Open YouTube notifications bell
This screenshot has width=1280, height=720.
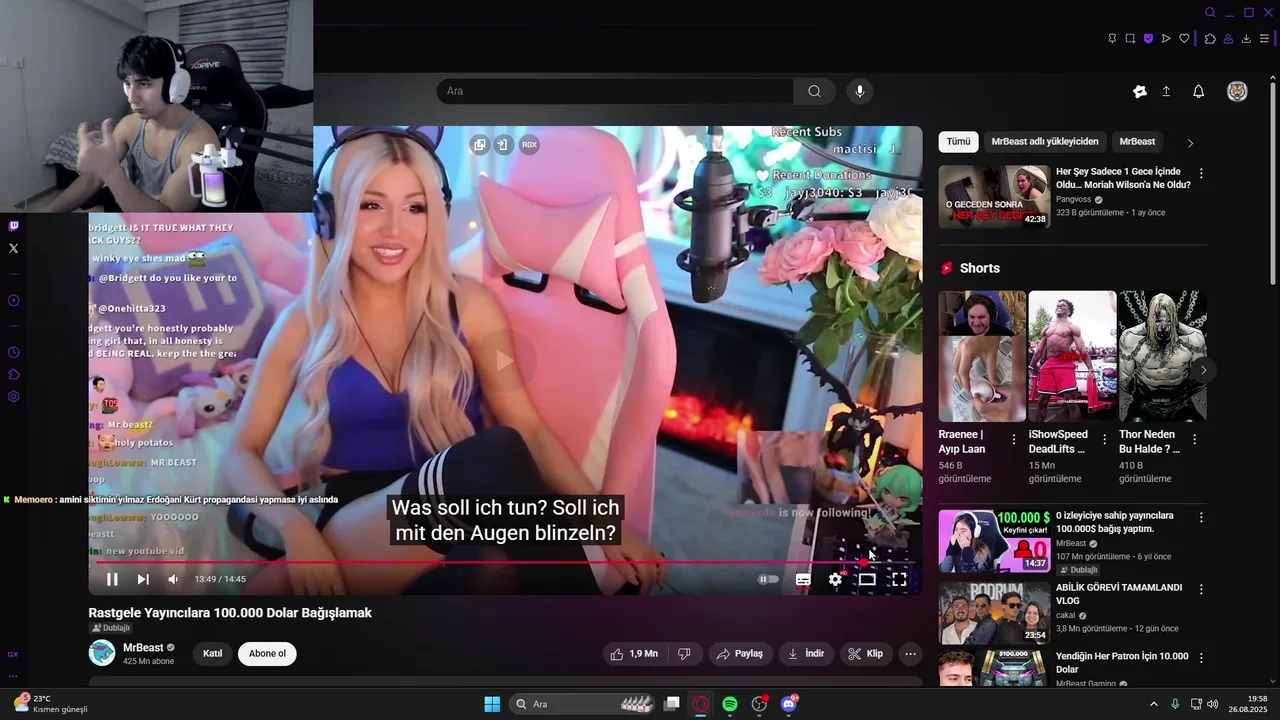1198,92
